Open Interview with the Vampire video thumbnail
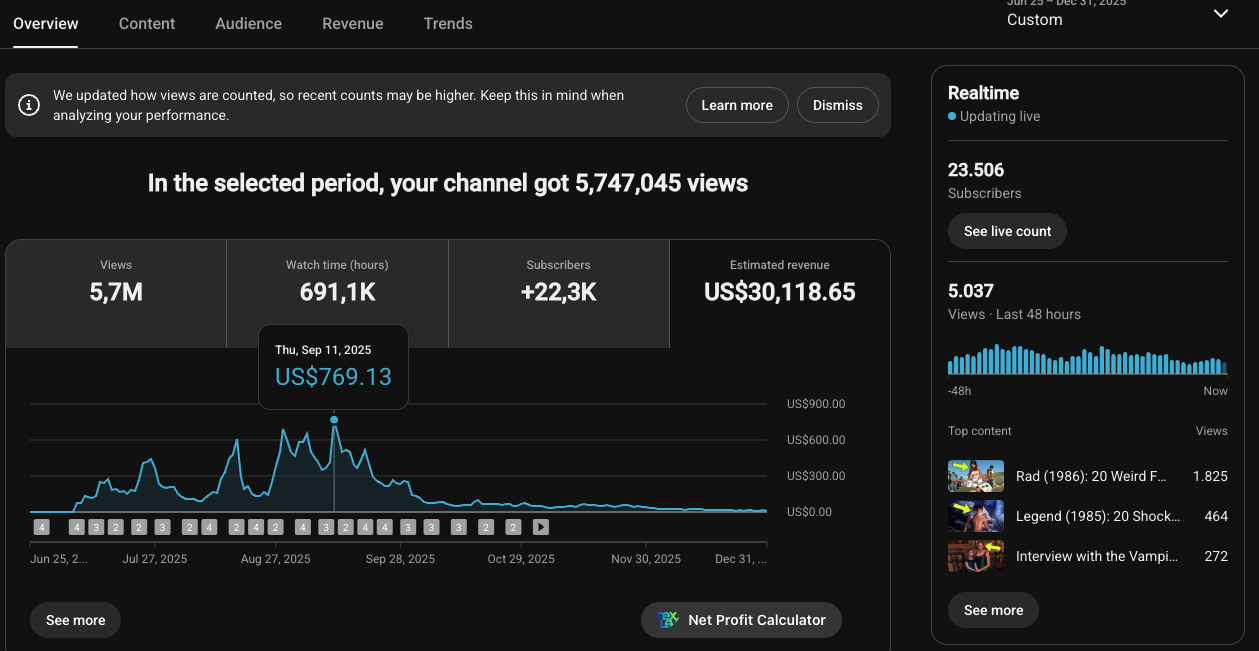 976,556
